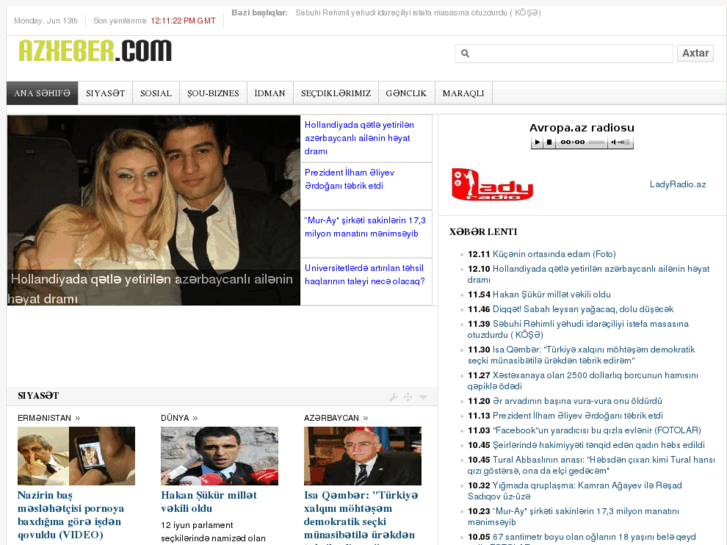This screenshot has height=545, width=727.
Task: Open feed item 'Xəstəxanaya olan 2500 dollarlıq borcunun'
Action: click(x=583, y=381)
